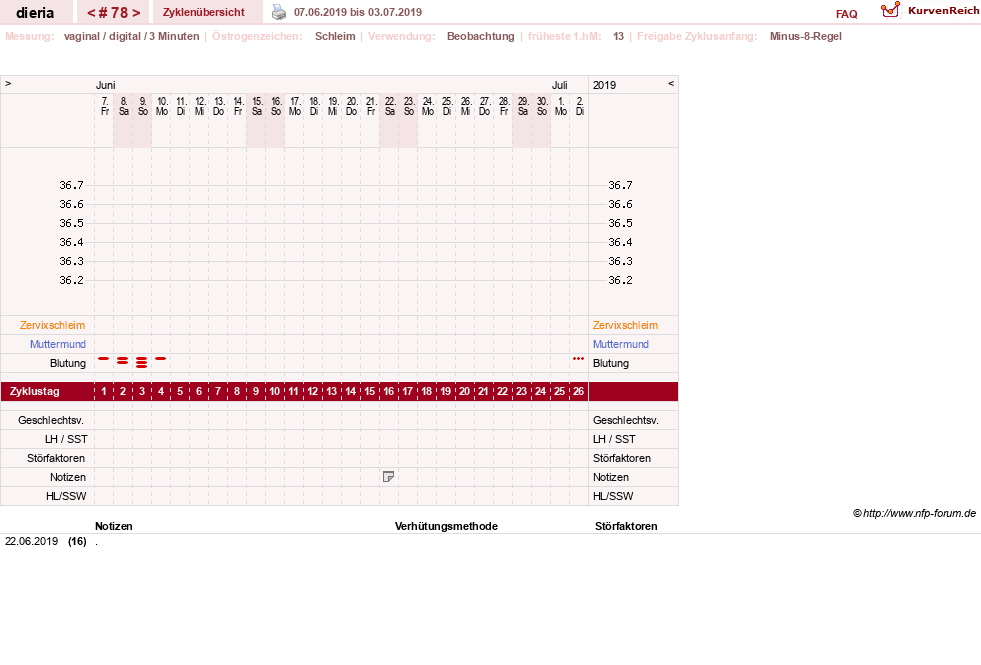Open the KurvenReich text link
The height and width of the screenshot is (665, 981).
tap(943, 11)
